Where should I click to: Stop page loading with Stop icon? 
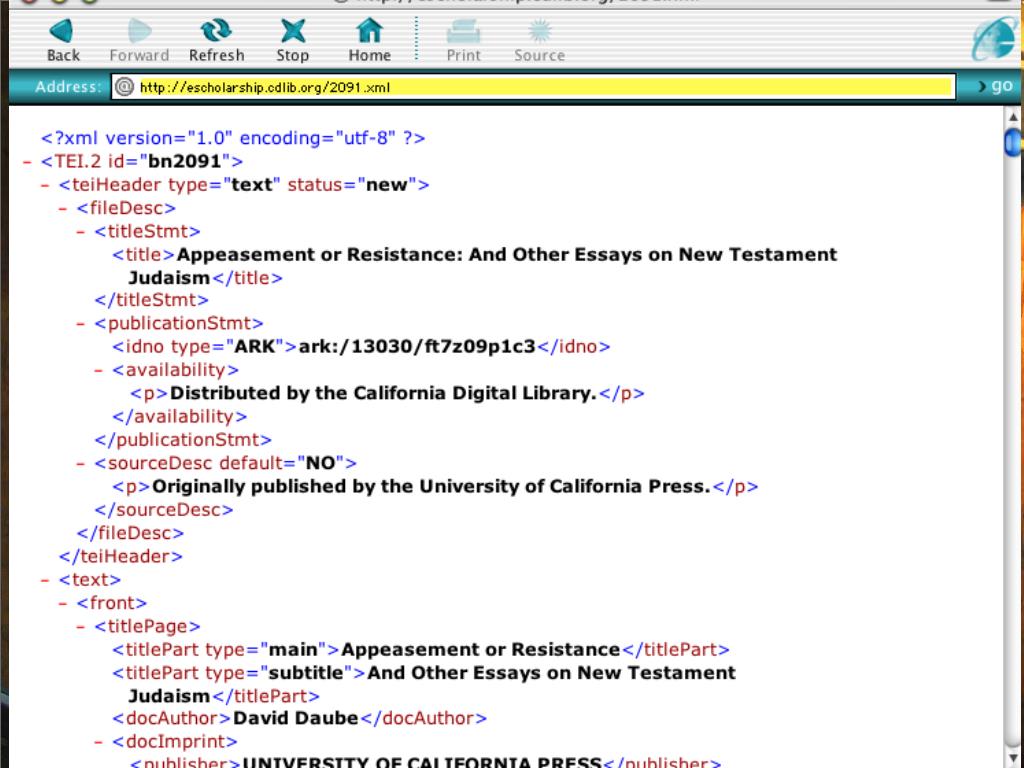(x=293, y=31)
